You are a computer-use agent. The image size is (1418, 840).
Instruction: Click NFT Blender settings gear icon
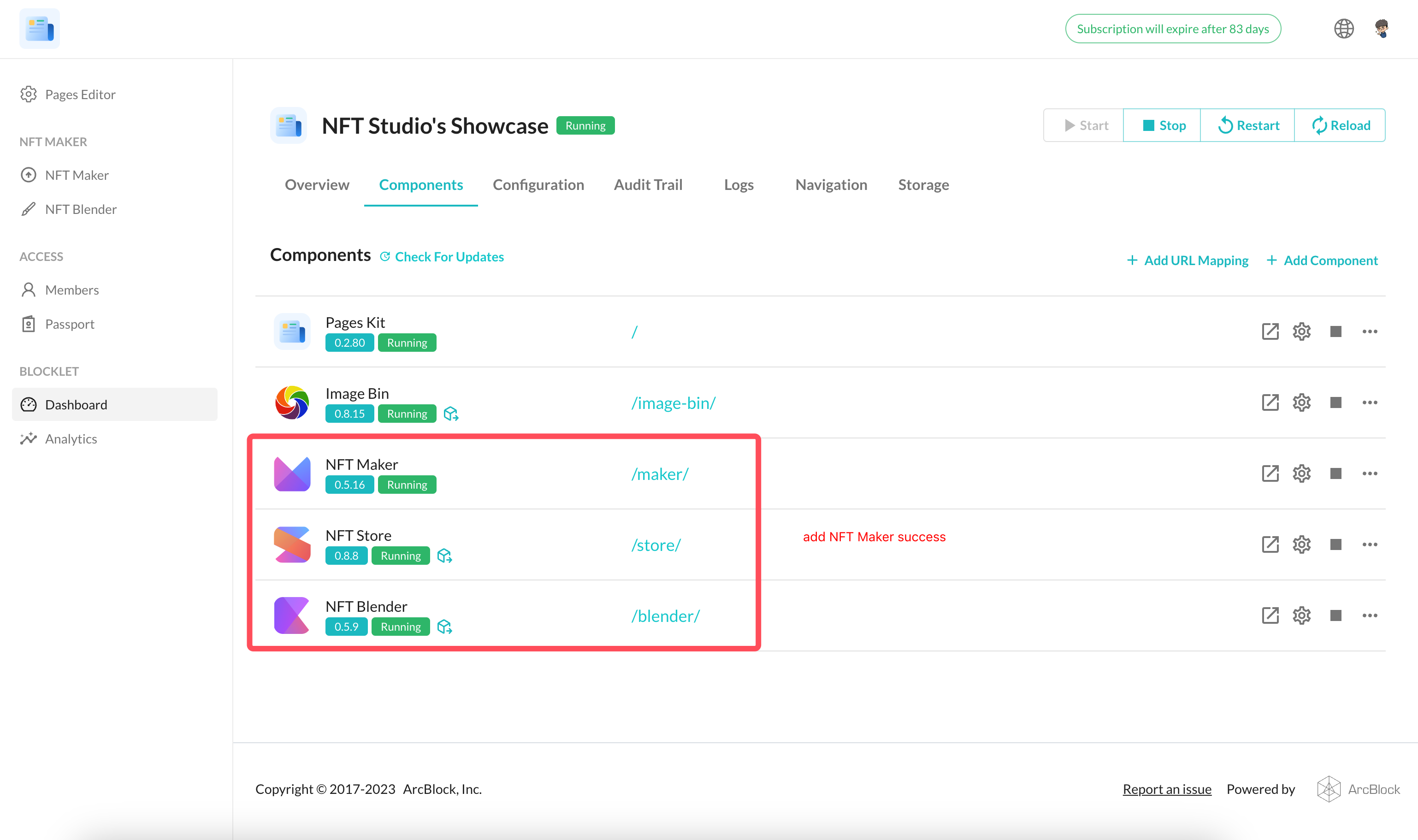pyautogui.click(x=1301, y=615)
